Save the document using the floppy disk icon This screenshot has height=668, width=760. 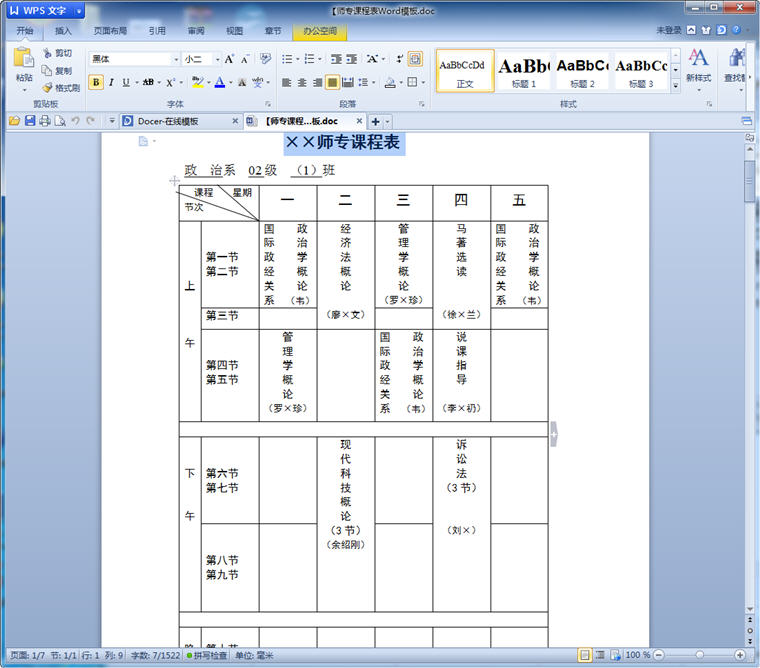click(30, 121)
